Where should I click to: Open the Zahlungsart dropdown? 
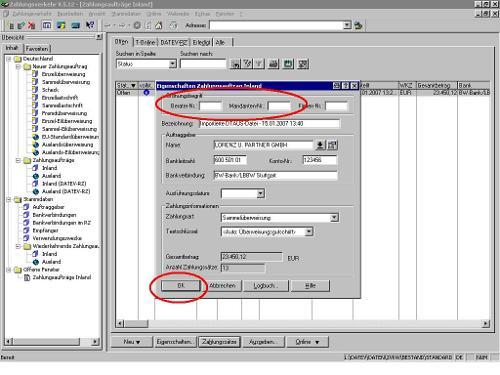coord(334,218)
